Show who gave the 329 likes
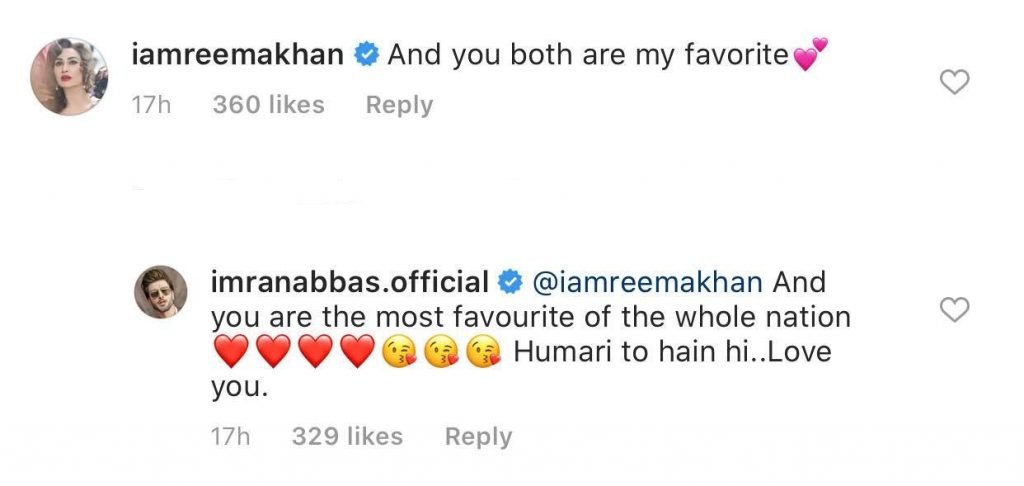The width and height of the screenshot is (1024, 486). coord(347,437)
